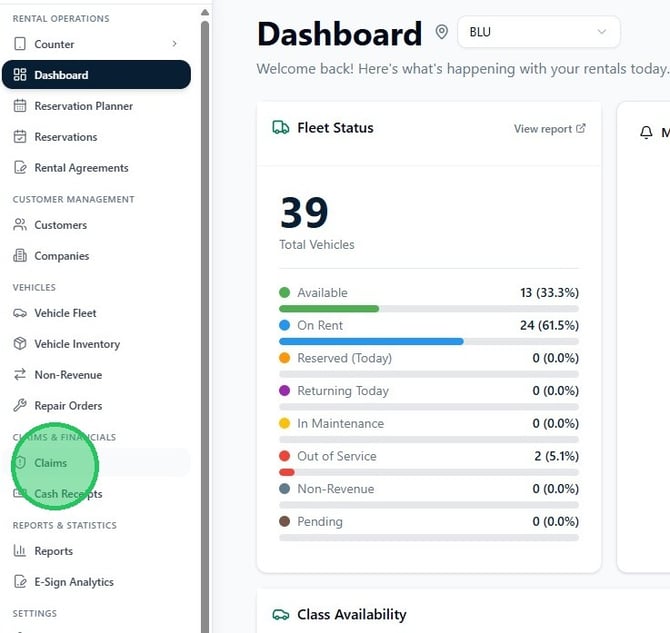Image resolution: width=670 pixels, height=633 pixels.
Task: Click the Reserved (Today) label
Action: point(344,358)
